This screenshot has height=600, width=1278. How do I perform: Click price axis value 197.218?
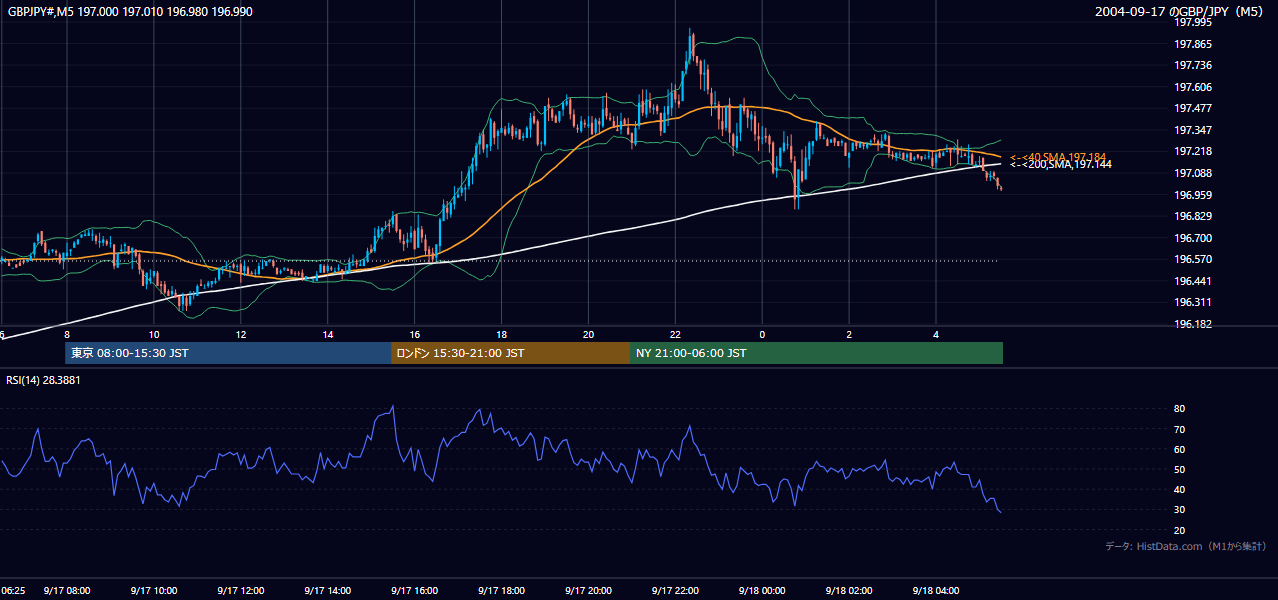click(x=1194, y=151)
